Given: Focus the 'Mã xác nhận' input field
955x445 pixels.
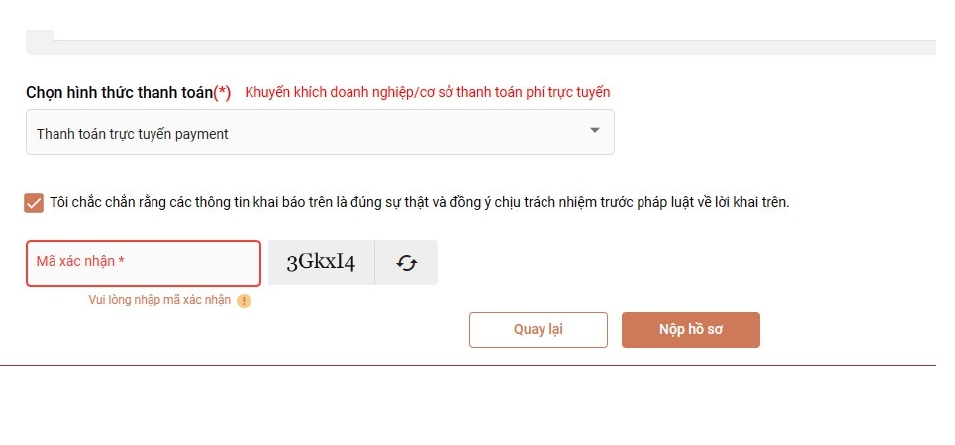Looking at the screenshot, I should point(143,263).
